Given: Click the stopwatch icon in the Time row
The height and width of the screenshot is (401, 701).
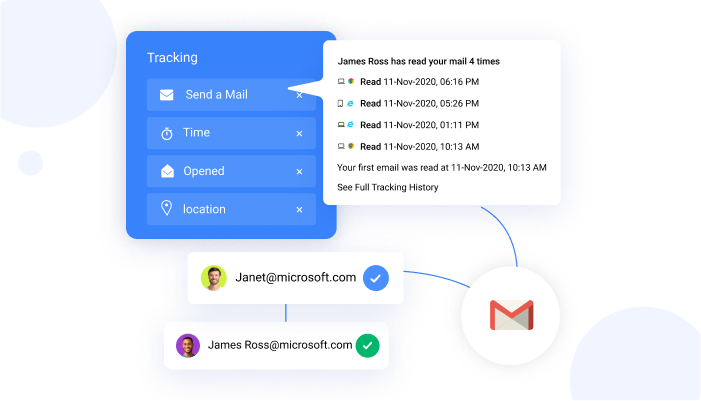Looking at the screenshot, I should pos(167,134).
